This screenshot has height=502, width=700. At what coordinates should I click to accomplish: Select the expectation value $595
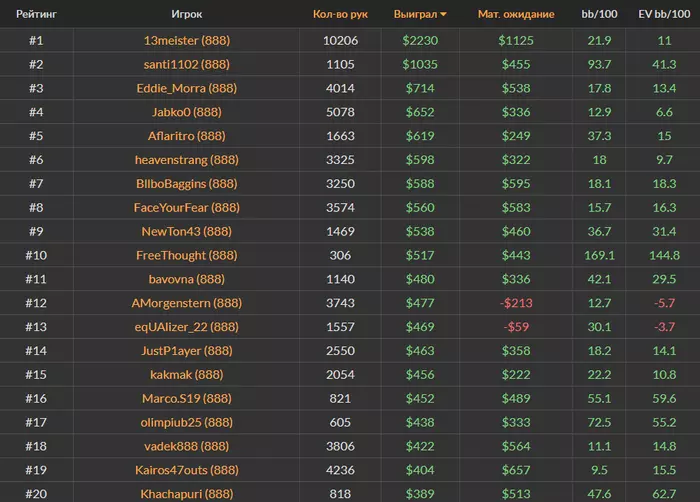coord(516,184)
